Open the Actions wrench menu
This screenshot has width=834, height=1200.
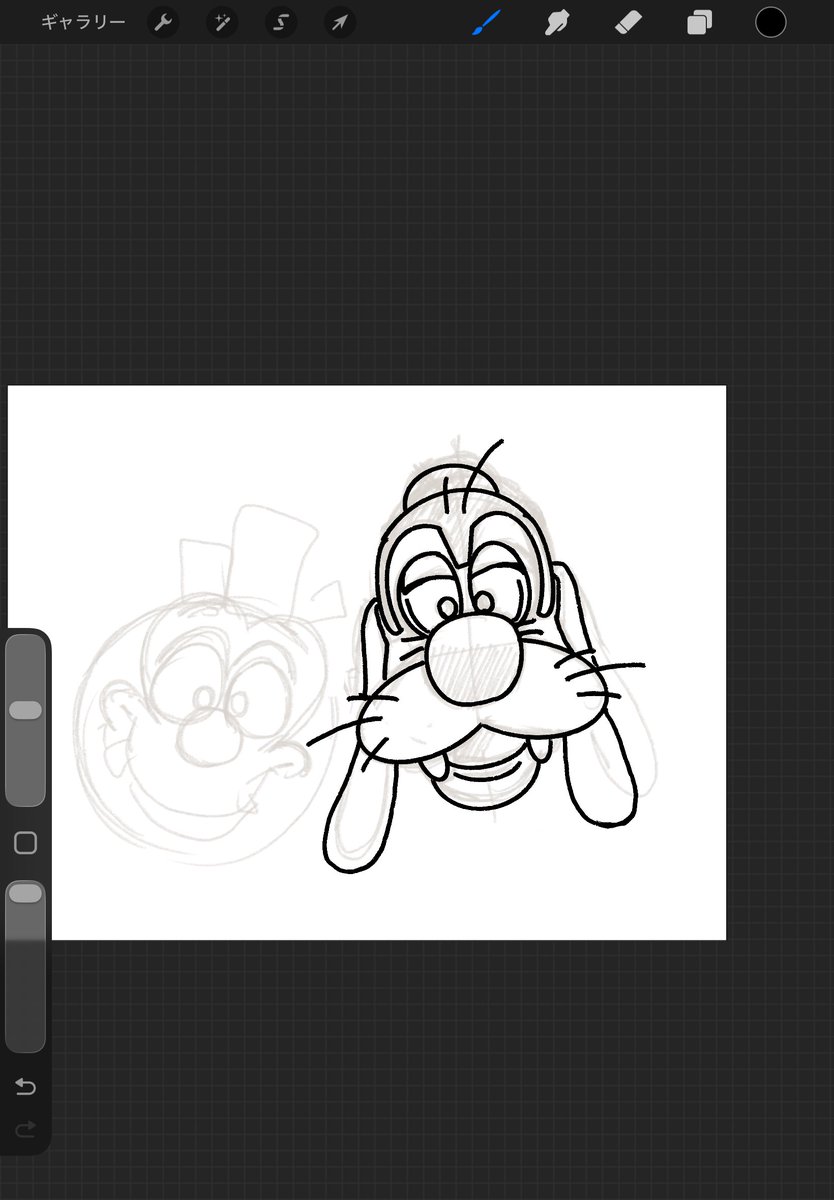[x=163, y=22]
